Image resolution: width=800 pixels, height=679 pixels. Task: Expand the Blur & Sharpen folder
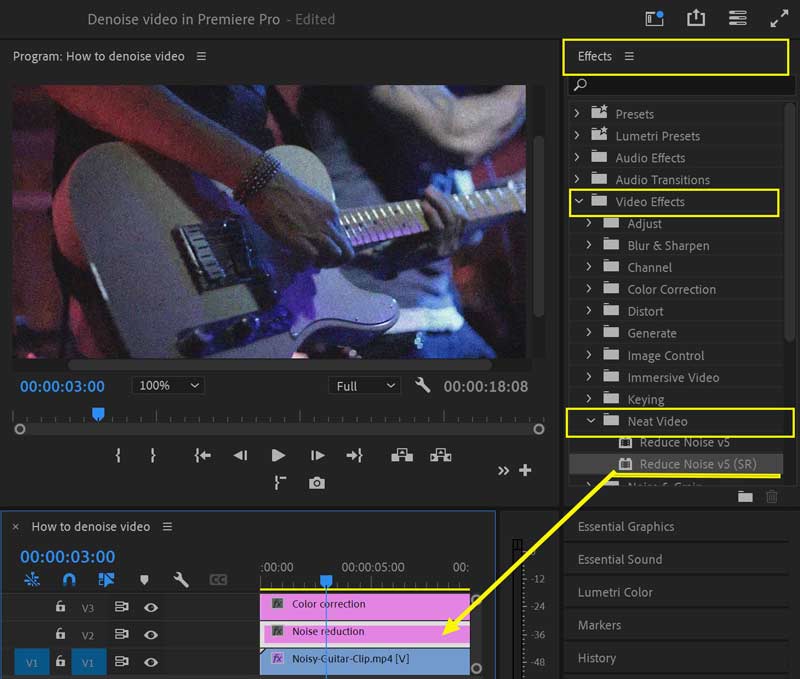coord(589,246)
